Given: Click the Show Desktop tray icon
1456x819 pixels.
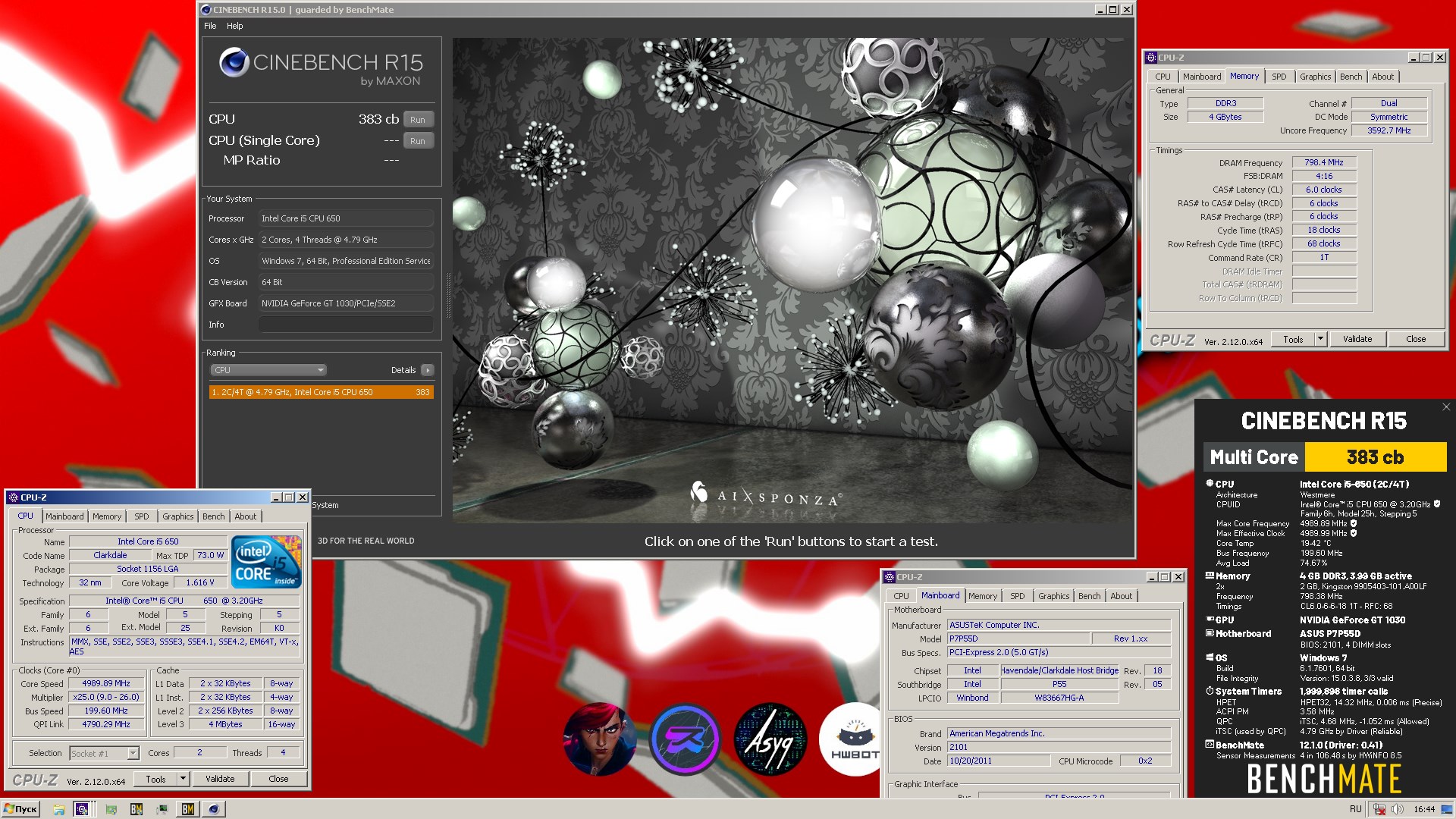Looking at the screenshot, I should pos(1448,809).
